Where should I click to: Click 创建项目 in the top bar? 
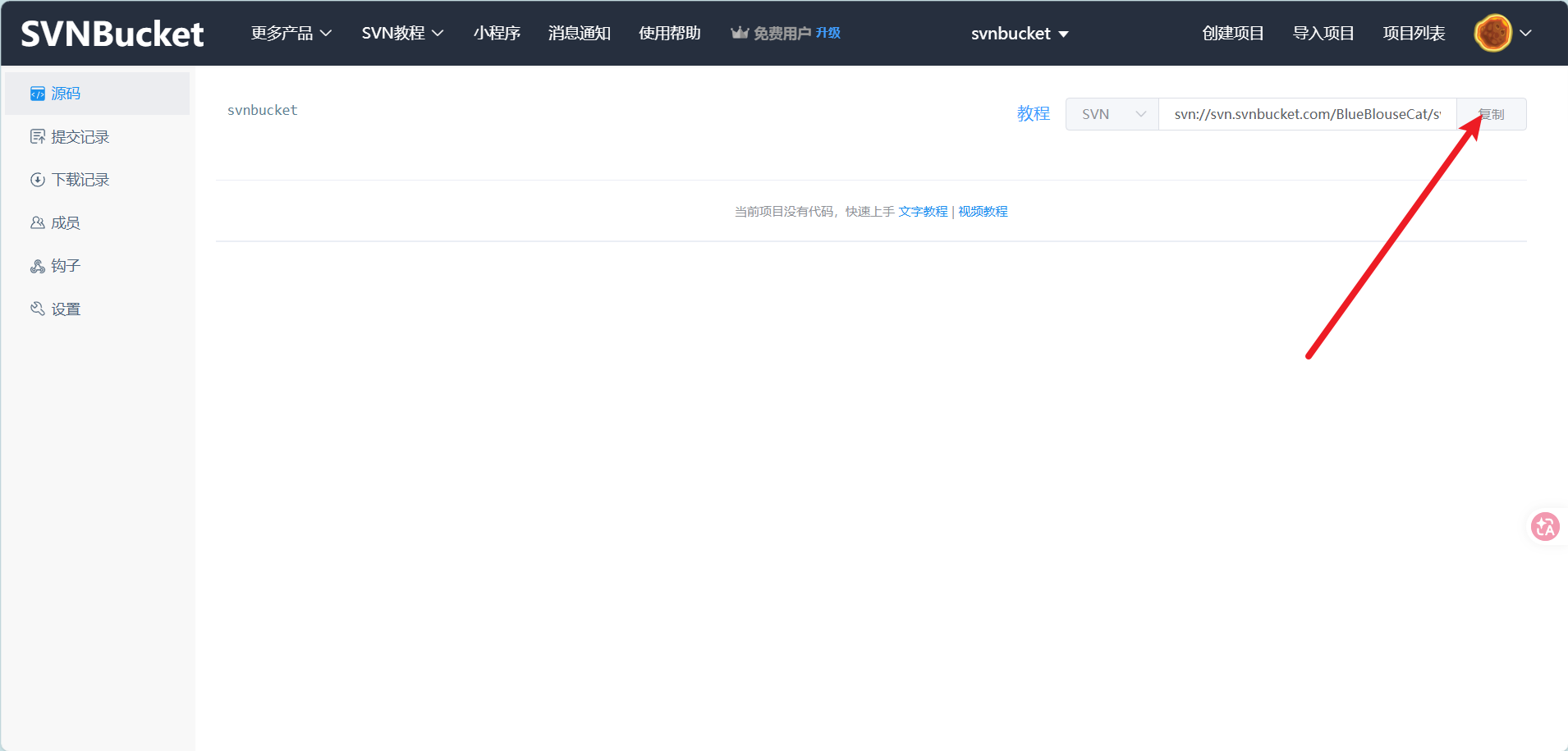(x=1233, y=33)
